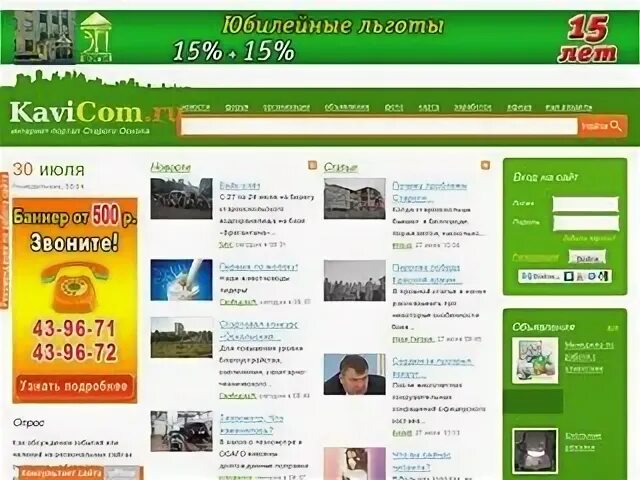This screenshot has height=480, width=640.
Task: Open the карта item in the top navigation
Action: [x=429, y=107]
